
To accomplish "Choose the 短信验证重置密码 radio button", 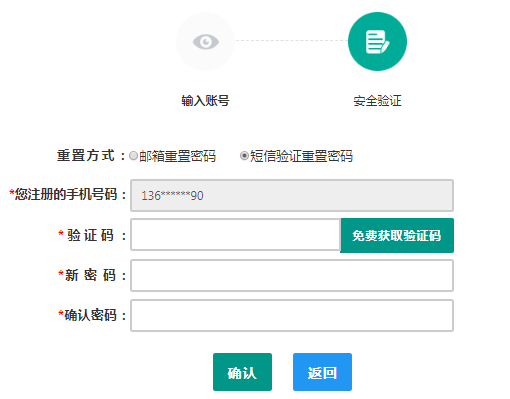I will tap(244, 156).
